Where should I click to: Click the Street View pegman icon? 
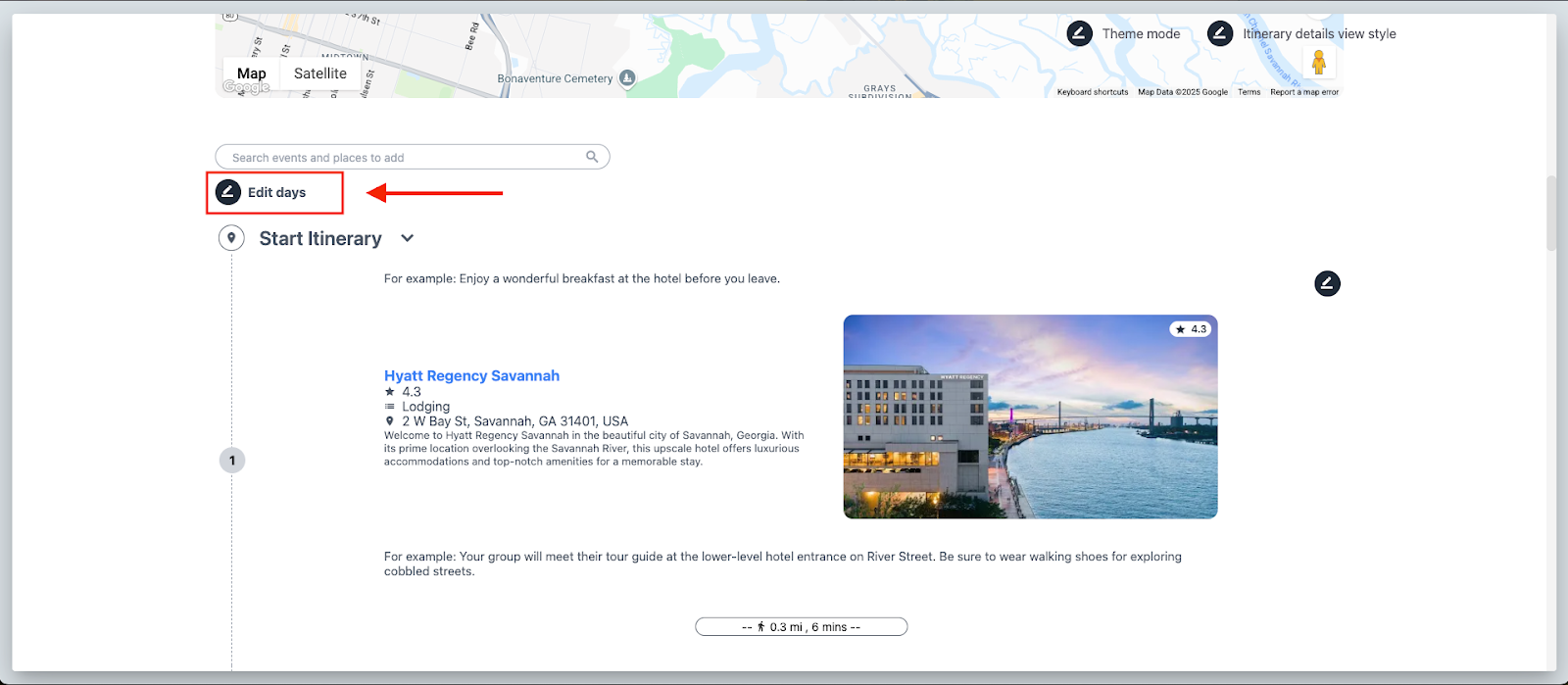coord(1319,63)
